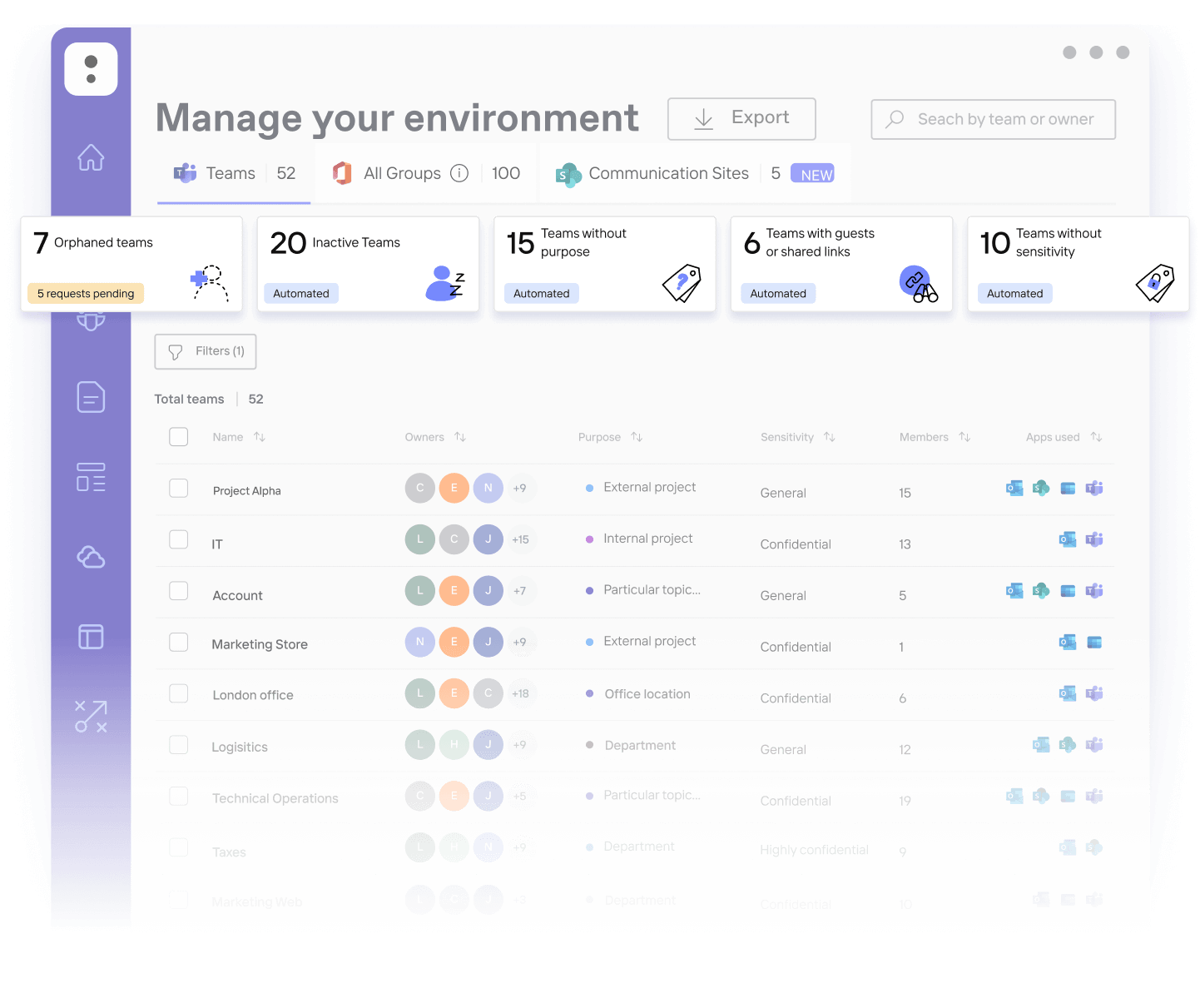This screenshot has width=1200, height=1008.
Task: Click External project purpose for Project Alpha
Action: (x=649, y=487)
